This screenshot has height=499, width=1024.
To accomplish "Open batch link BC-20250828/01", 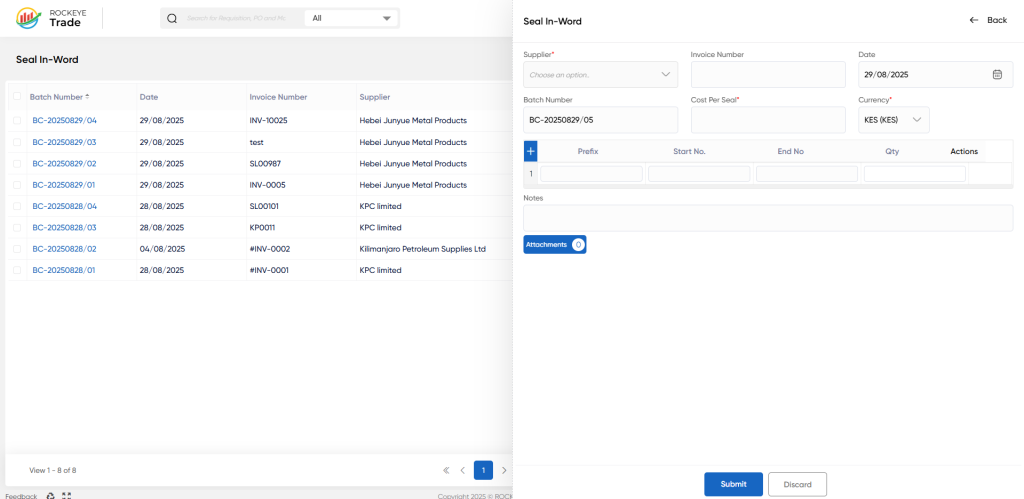I will pyautogui.click(x=64, y=270).
